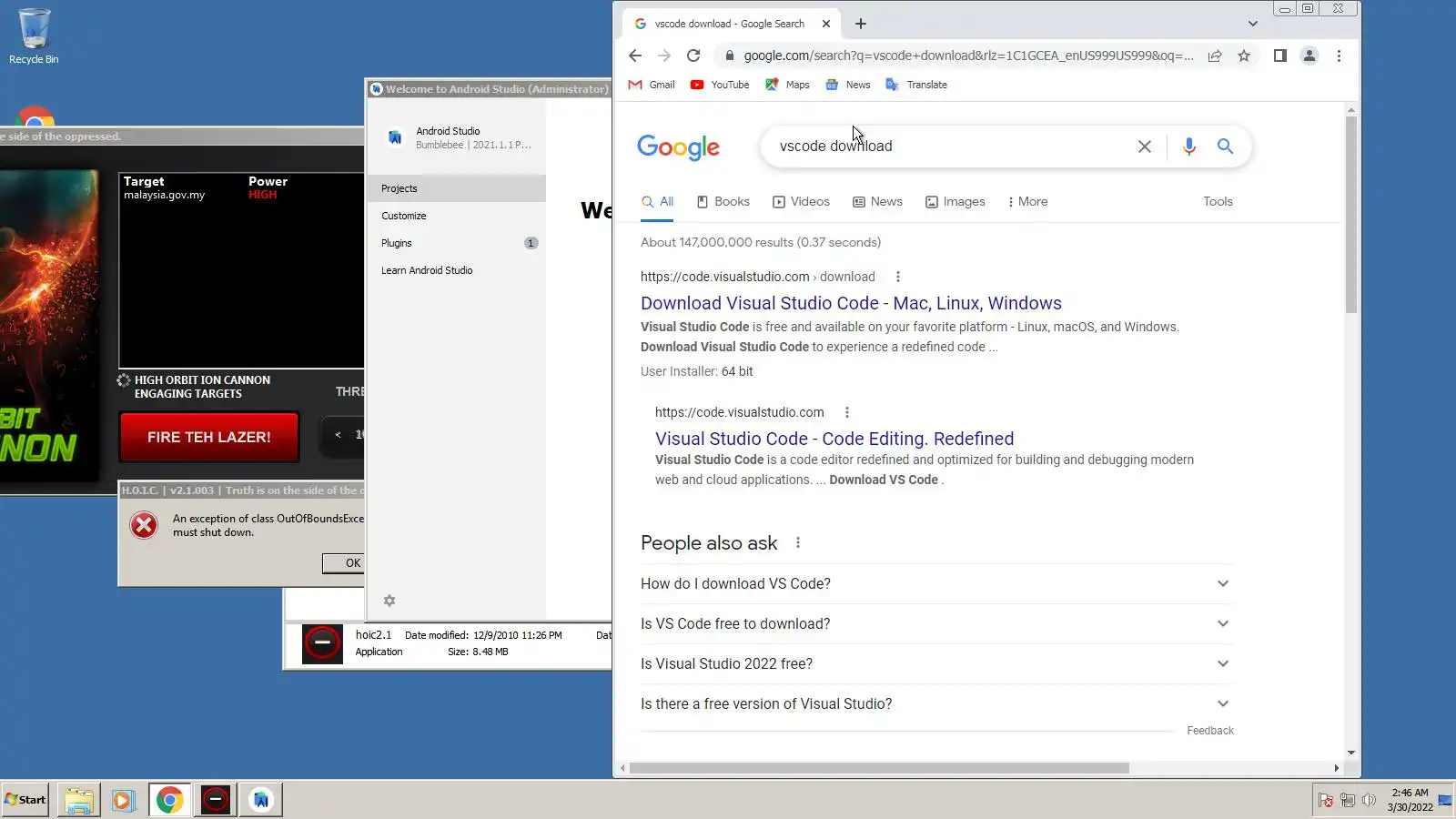
Task: Click FIRE TEH LAZER! button in HOIC
Action: point(209,437)
